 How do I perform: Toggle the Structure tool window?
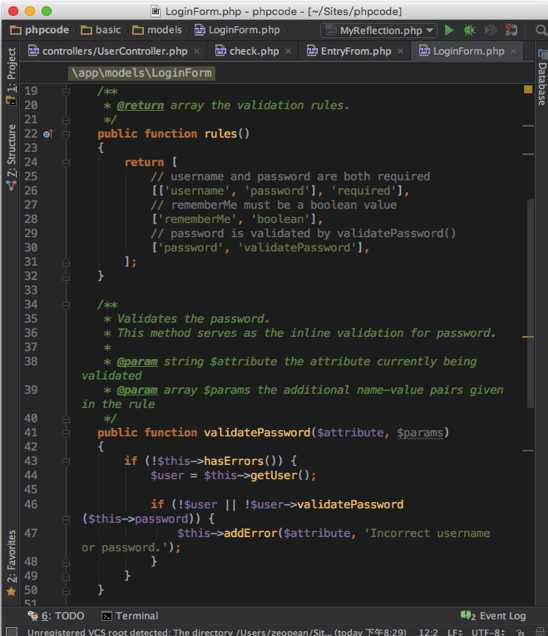tap(11, 157)
